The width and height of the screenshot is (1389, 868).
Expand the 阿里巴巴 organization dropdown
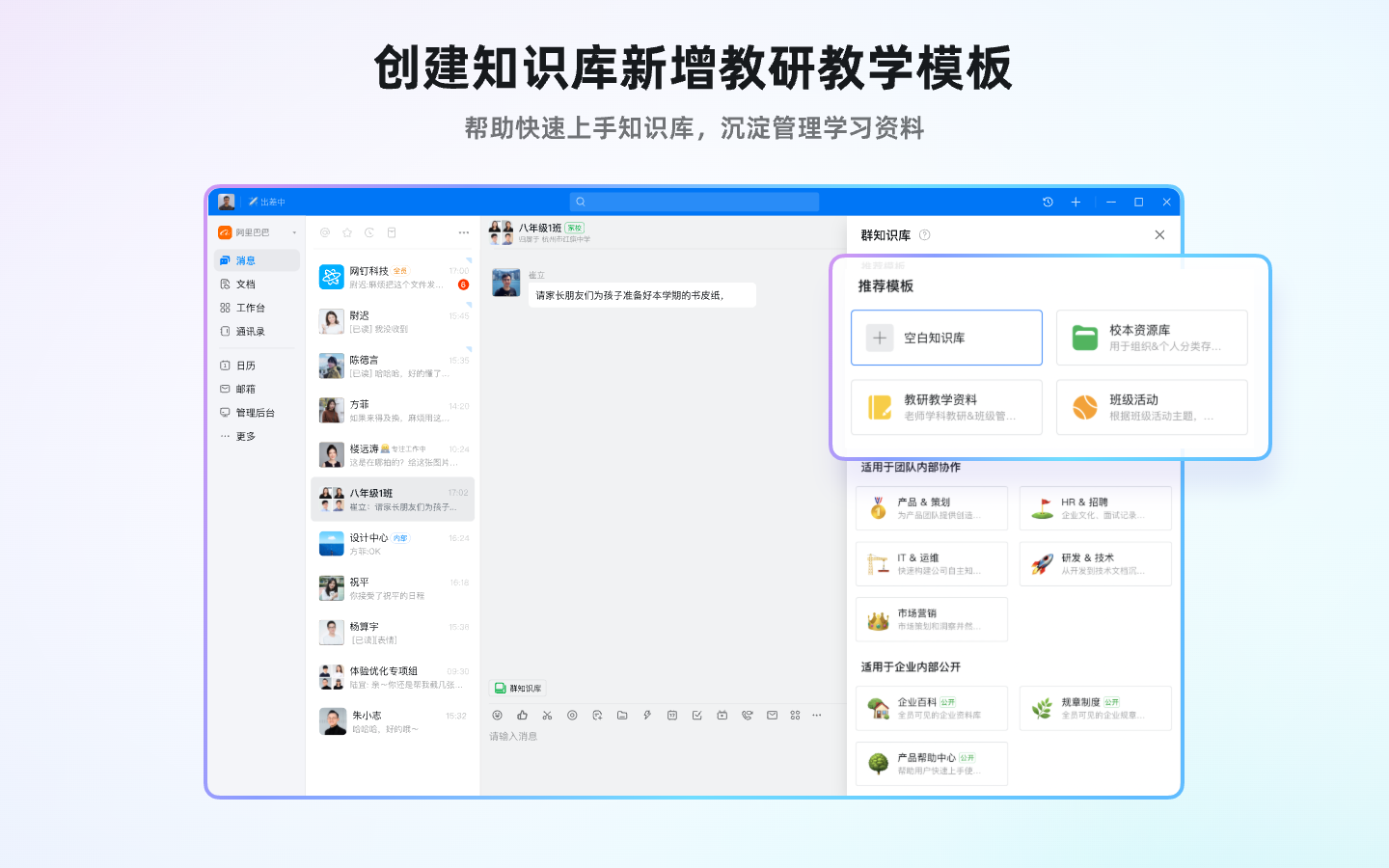click(294, 232)
